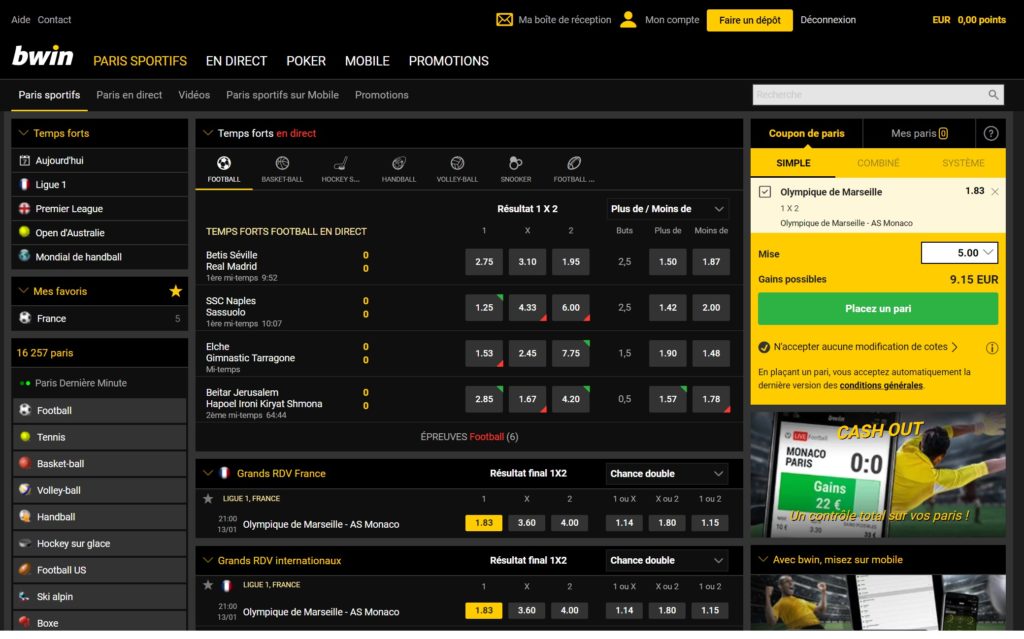
Task: Switch to the Paris en direct tab
Action: (x=129, y=95)
